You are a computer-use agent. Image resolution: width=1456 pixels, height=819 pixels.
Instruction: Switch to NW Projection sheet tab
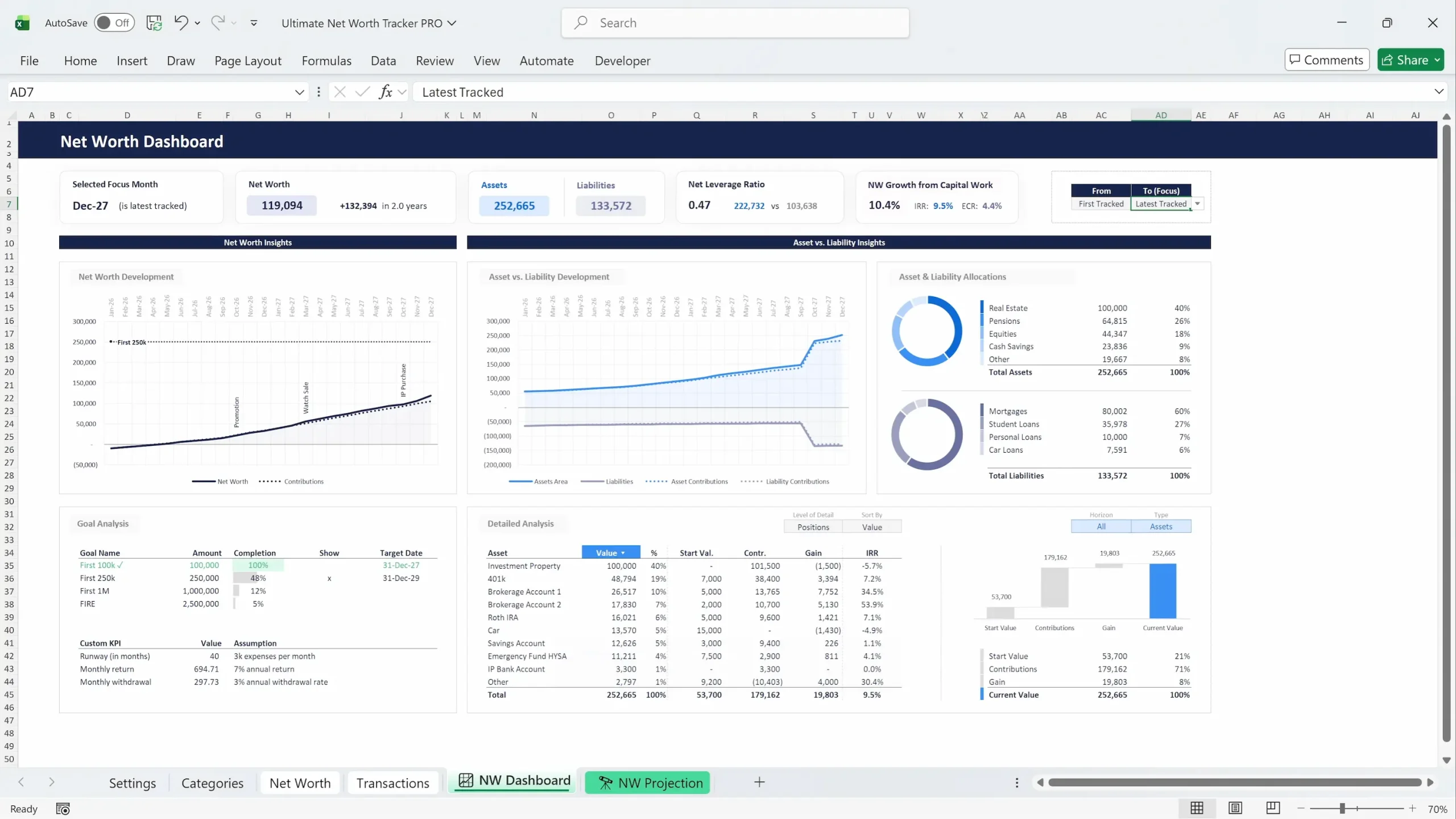click(647, 783)
